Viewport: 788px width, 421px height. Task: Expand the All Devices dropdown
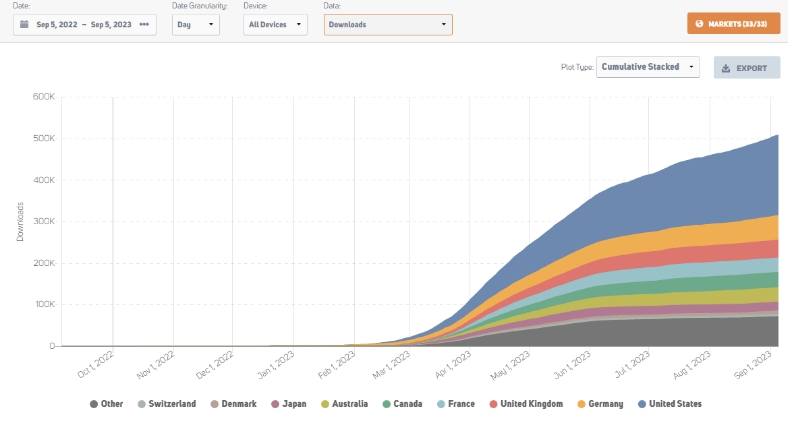tap(275, 24)
